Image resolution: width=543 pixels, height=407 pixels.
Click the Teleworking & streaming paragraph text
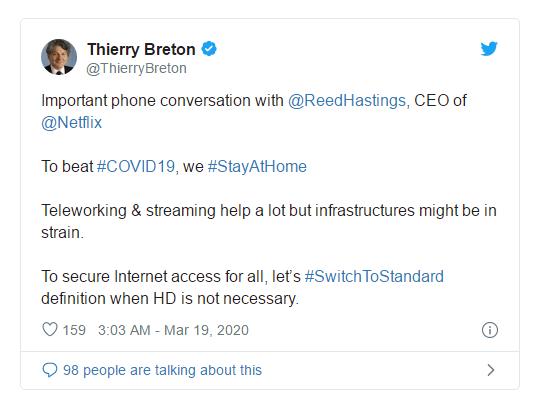click(269, 221)
